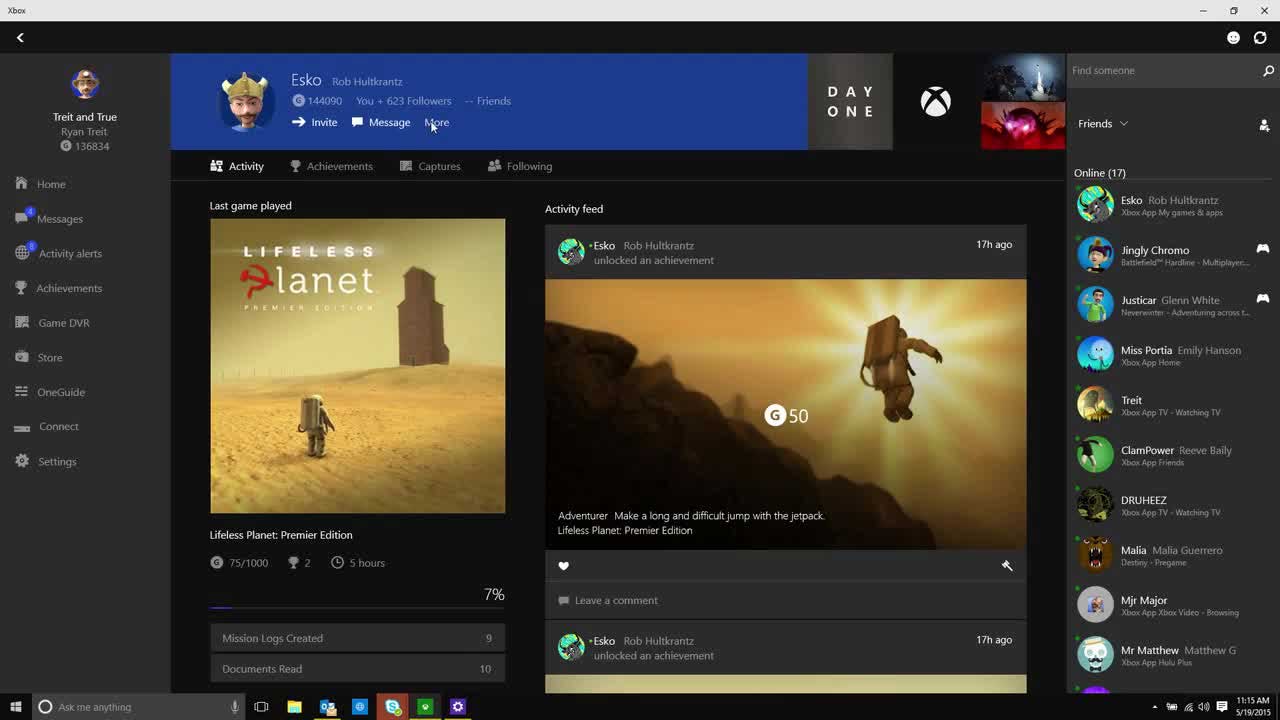Image resolution: width=1280 pixels, height=720 pixels.
Task: Select Treit in friends list
Action: point(1173,405)
